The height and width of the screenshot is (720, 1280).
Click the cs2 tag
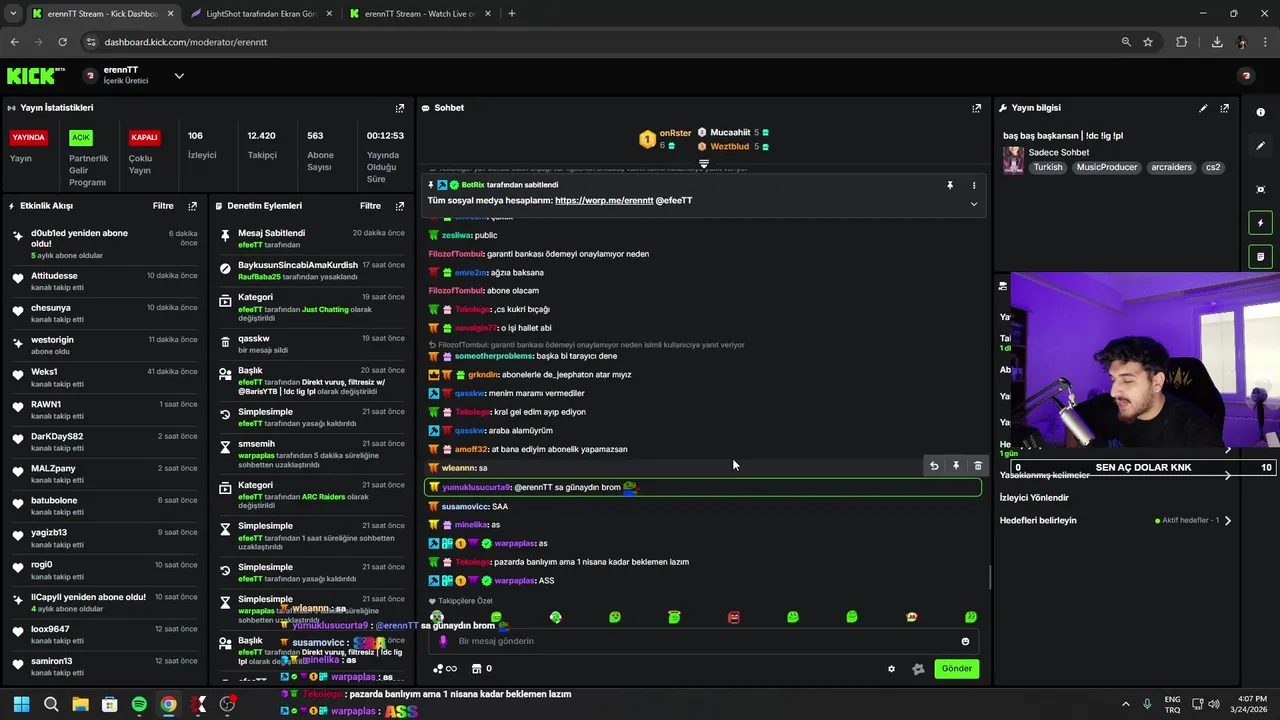coord(1213,168)
